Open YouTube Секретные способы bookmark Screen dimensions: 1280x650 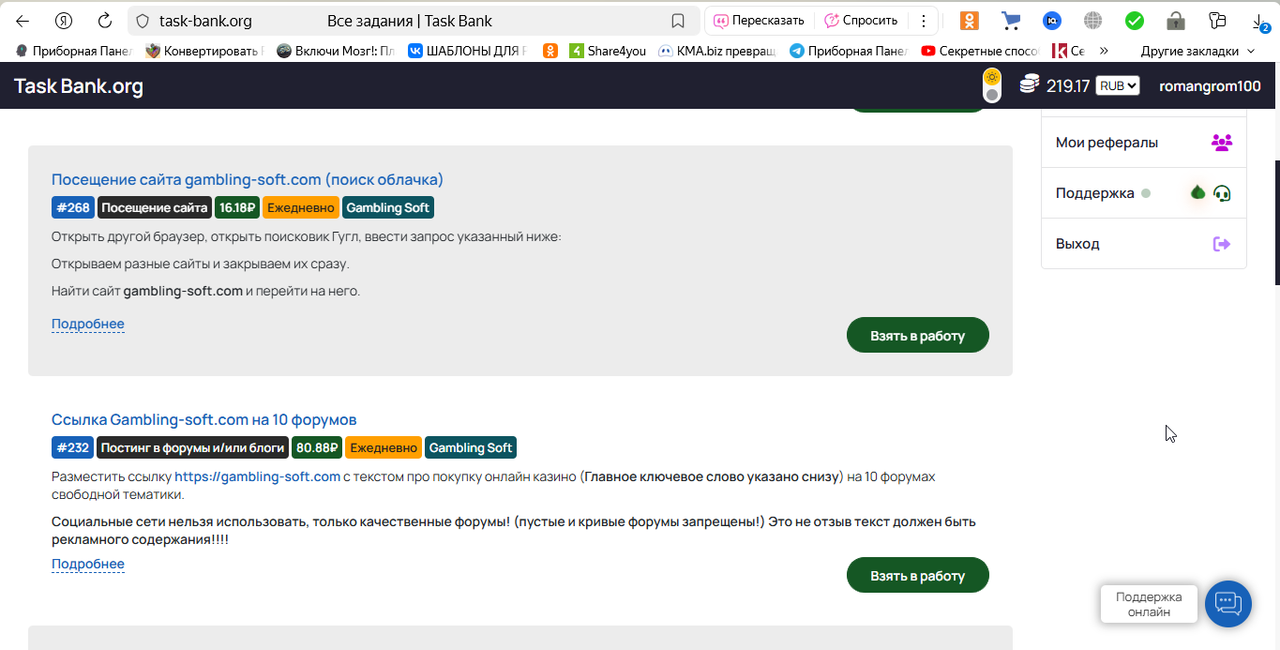point(980,51)
